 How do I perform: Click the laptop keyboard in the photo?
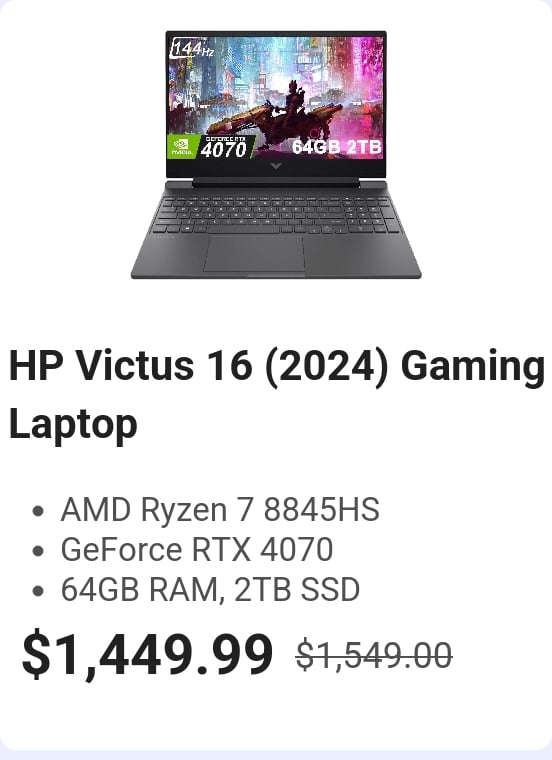pos(276,214)
